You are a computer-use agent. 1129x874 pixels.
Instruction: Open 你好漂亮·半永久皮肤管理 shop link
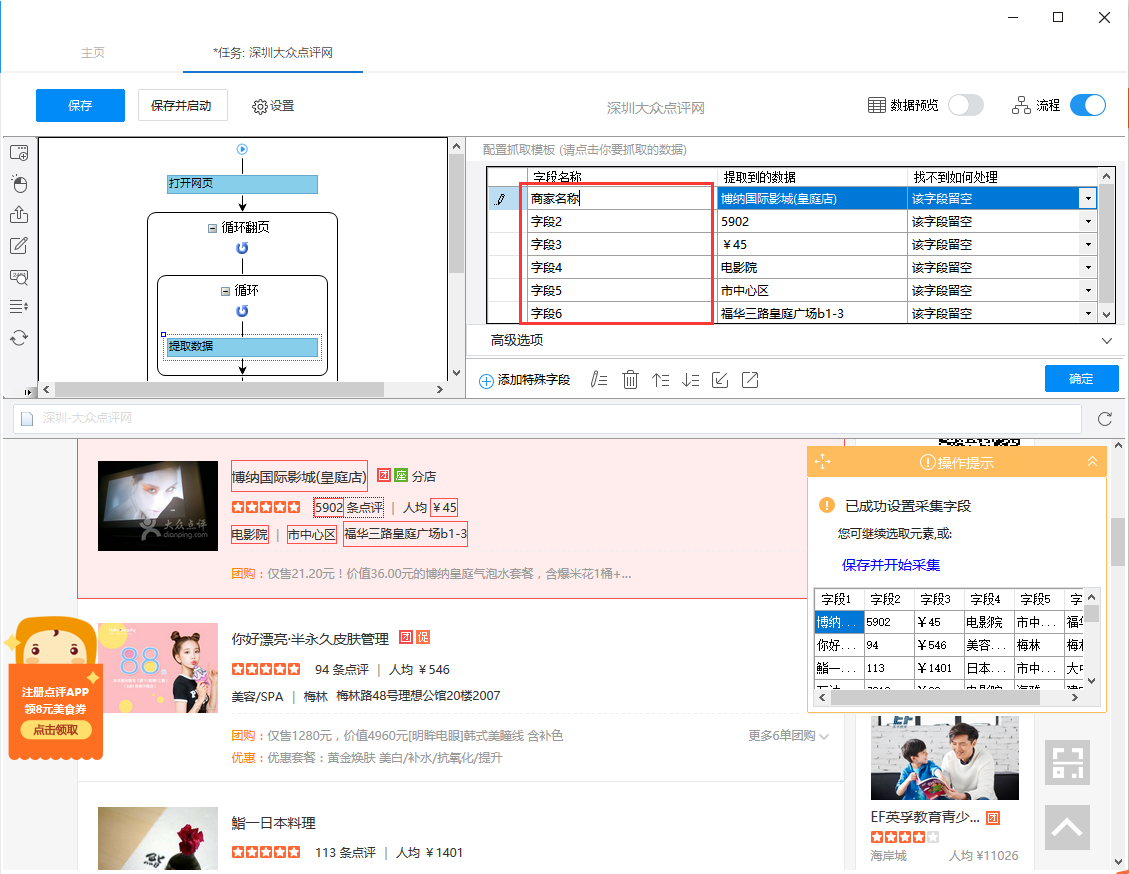[x=310, y=639]
